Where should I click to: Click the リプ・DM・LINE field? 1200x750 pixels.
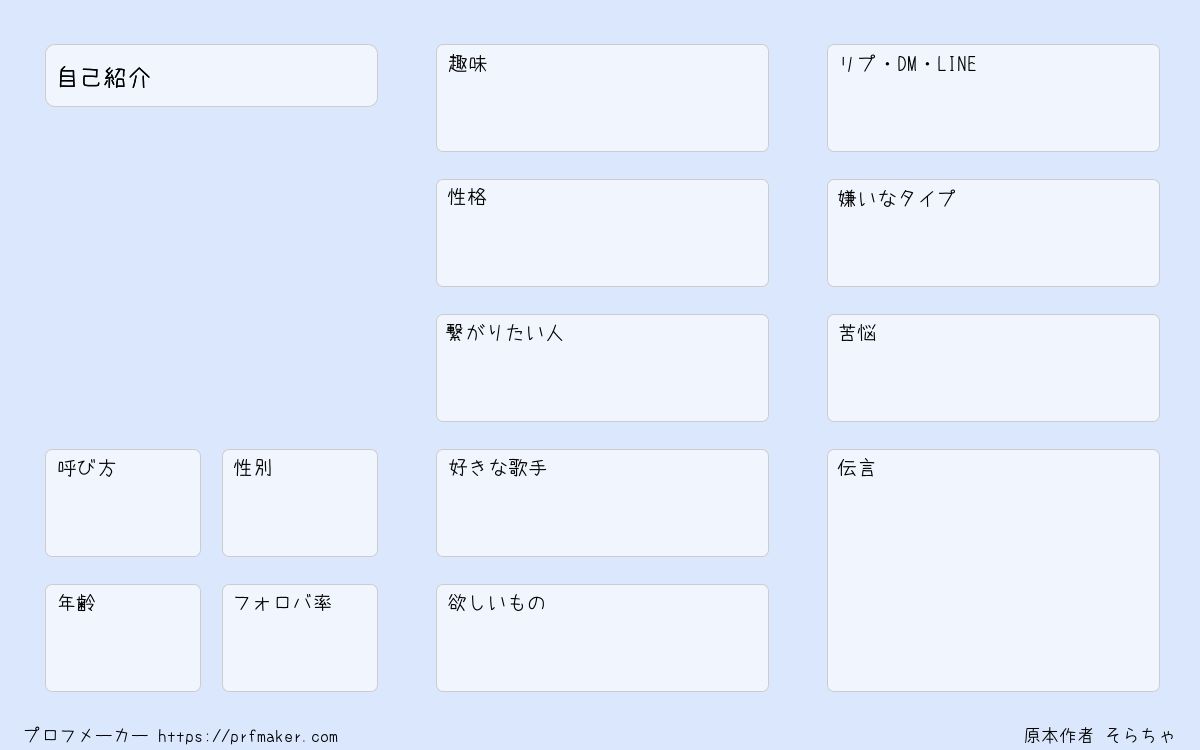[x=993, y=98]
